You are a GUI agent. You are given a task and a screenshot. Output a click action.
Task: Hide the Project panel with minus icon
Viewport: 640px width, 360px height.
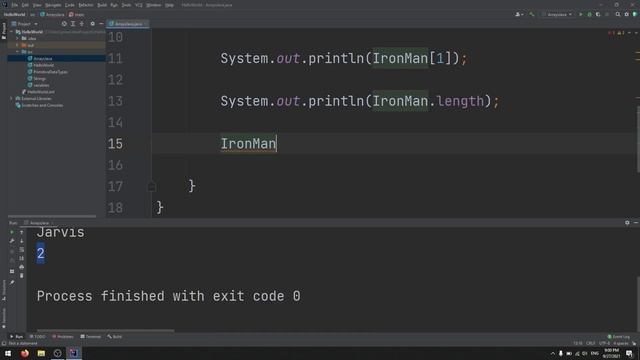101,24
